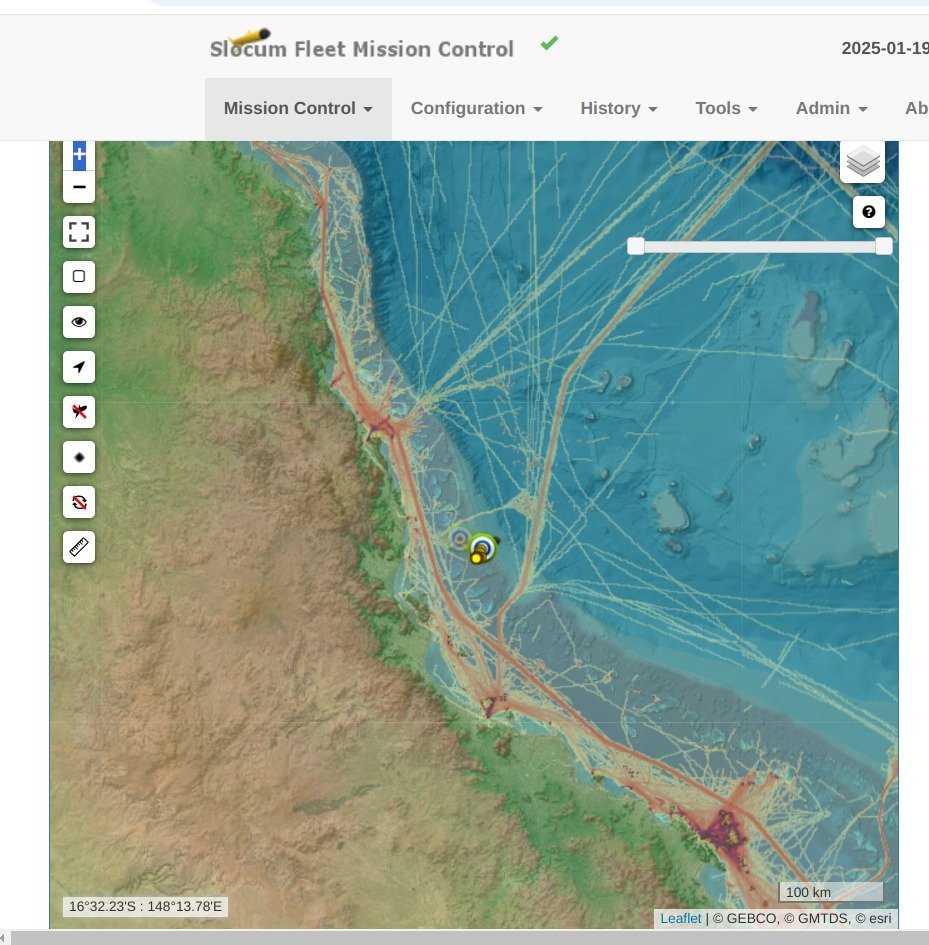
Task: Click the 100 km scale bar
Action: tap(831, 892)
